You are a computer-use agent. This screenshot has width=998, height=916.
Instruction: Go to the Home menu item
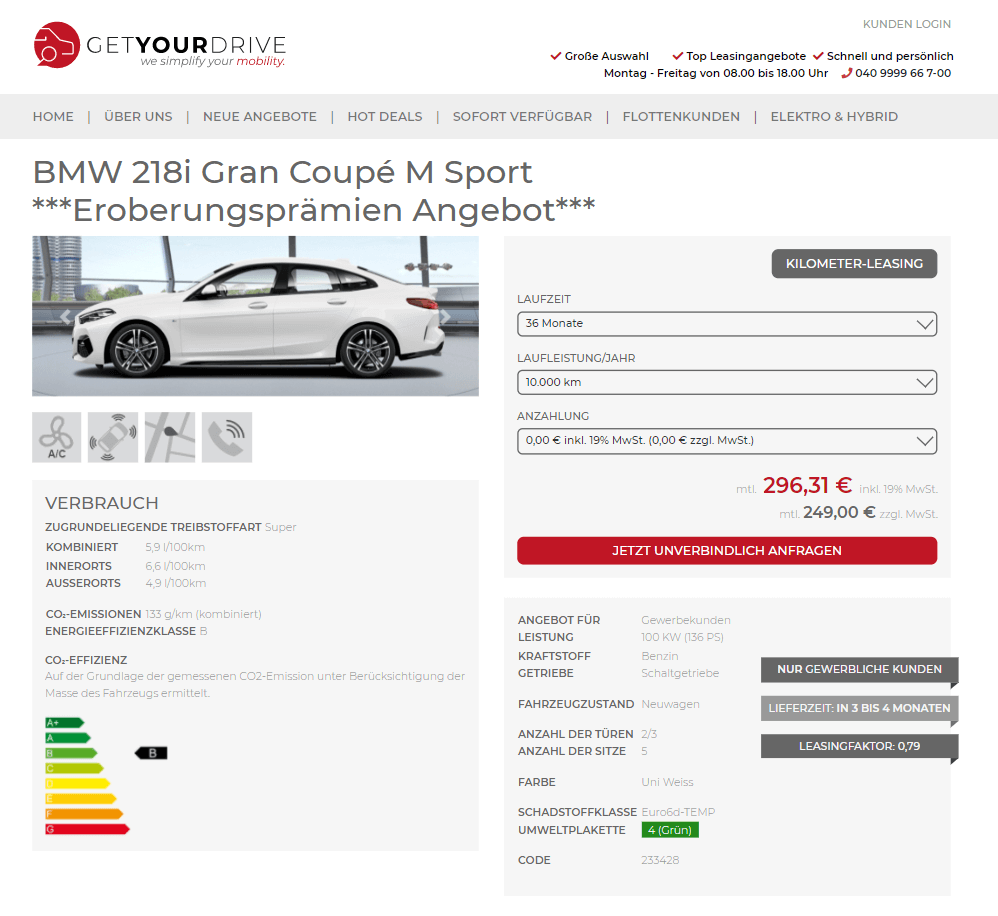point(53,116)
